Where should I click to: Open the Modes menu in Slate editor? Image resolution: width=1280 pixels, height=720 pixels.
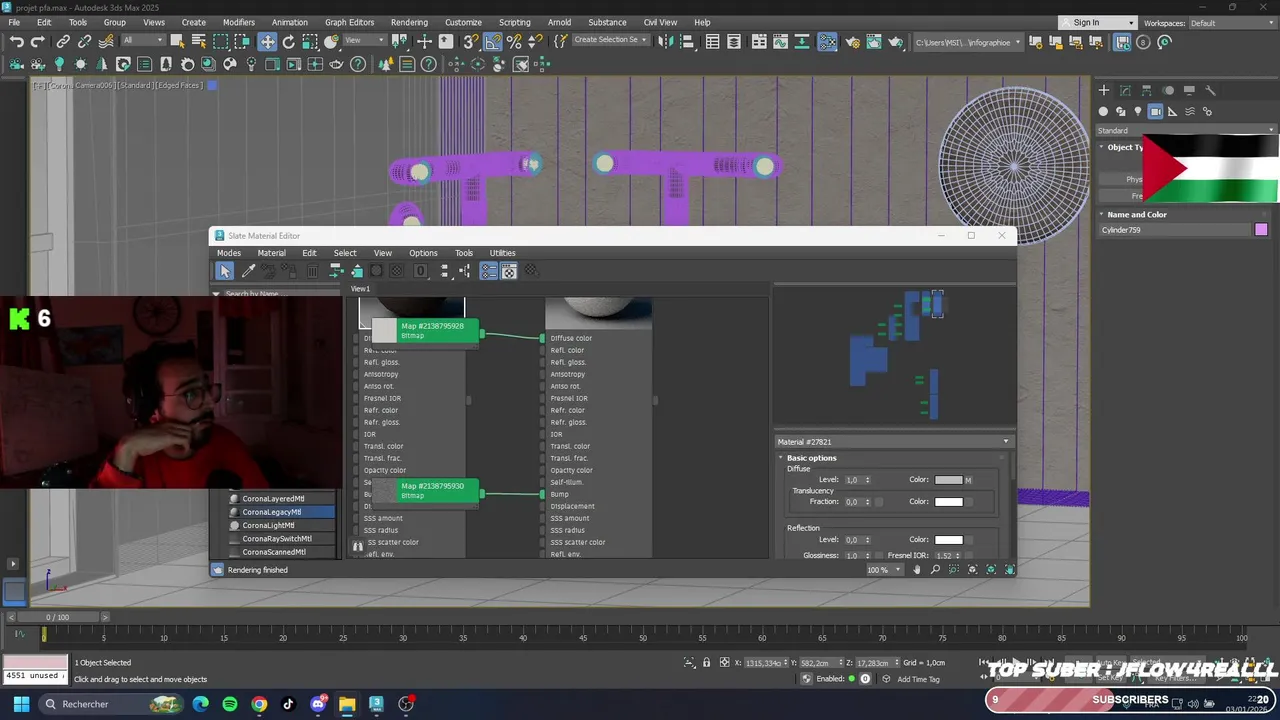point(229,253)
